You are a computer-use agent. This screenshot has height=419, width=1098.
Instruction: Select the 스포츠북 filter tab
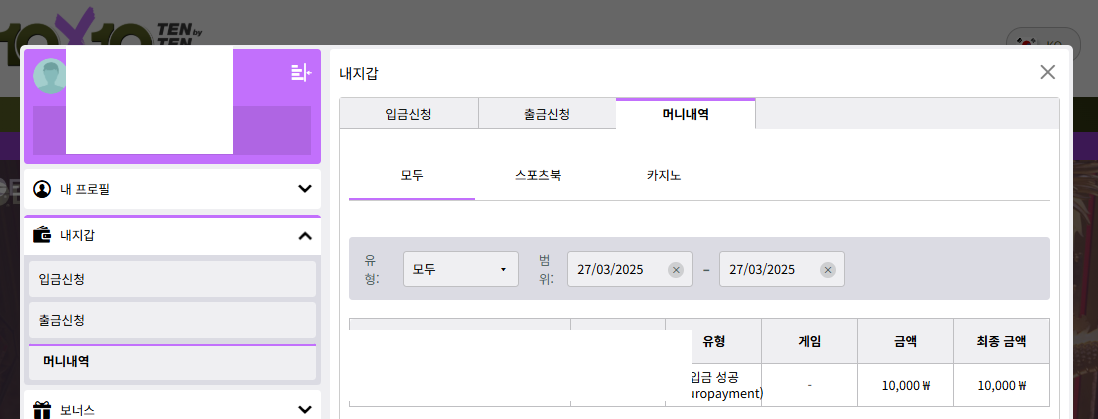[538, 175]
